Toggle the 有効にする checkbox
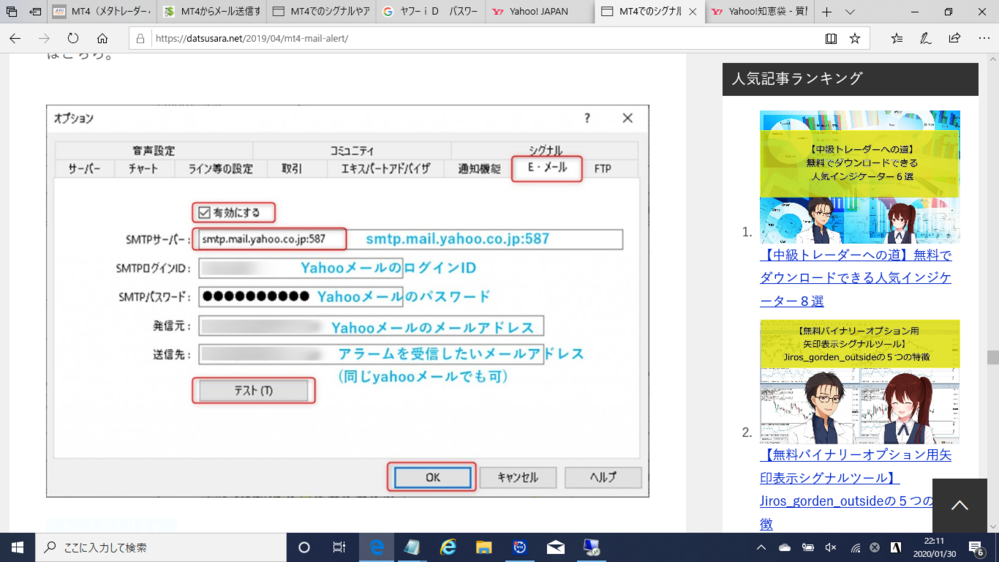 click(204, 212)
